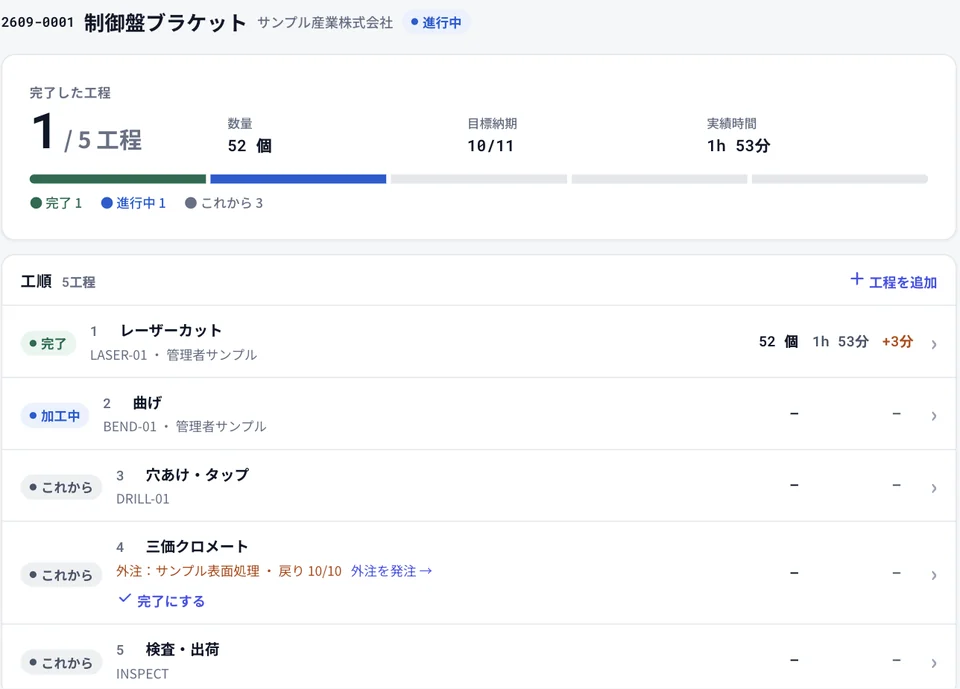Select the 穴あけ・タップ process name

click(x=197, y=475)
